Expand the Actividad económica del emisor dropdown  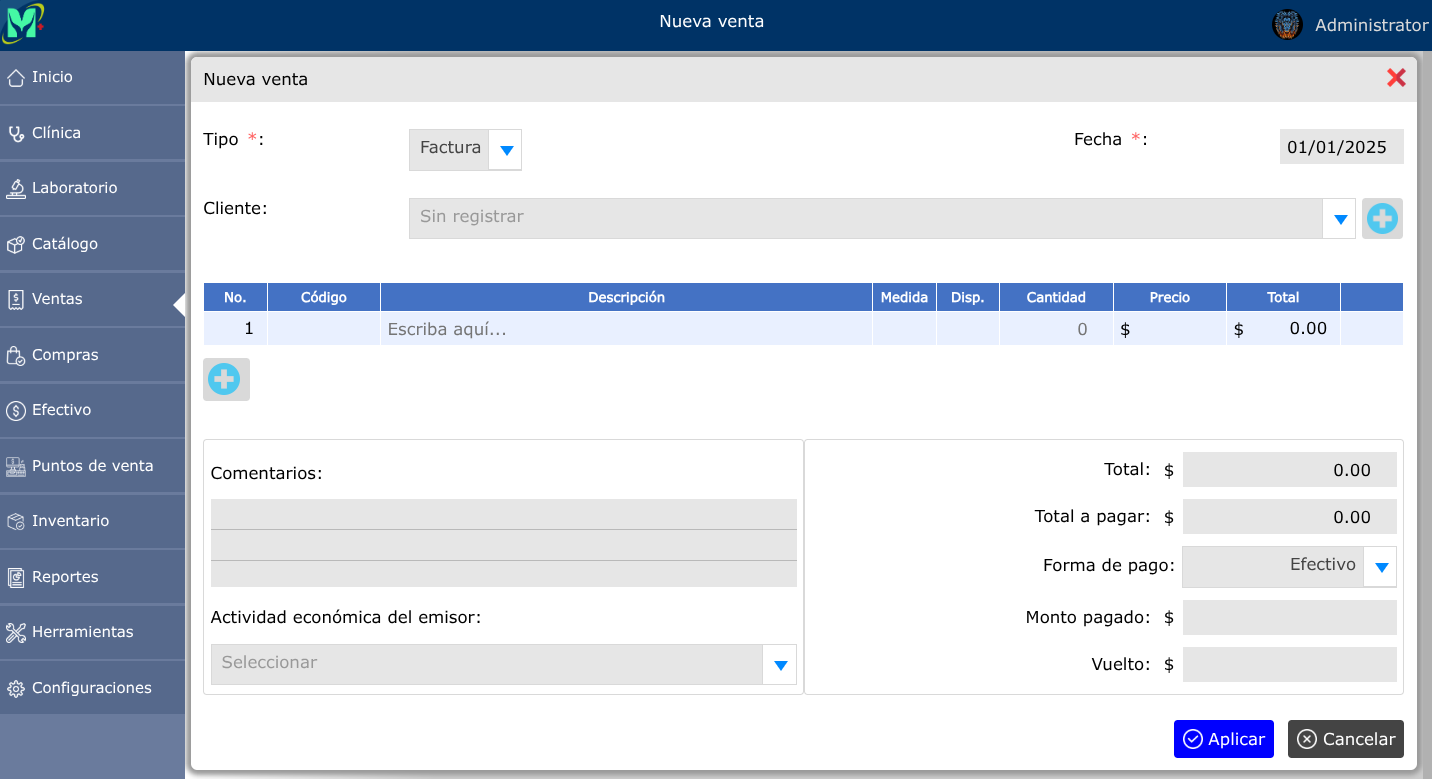pyautogui.click(x=780, y=664)
